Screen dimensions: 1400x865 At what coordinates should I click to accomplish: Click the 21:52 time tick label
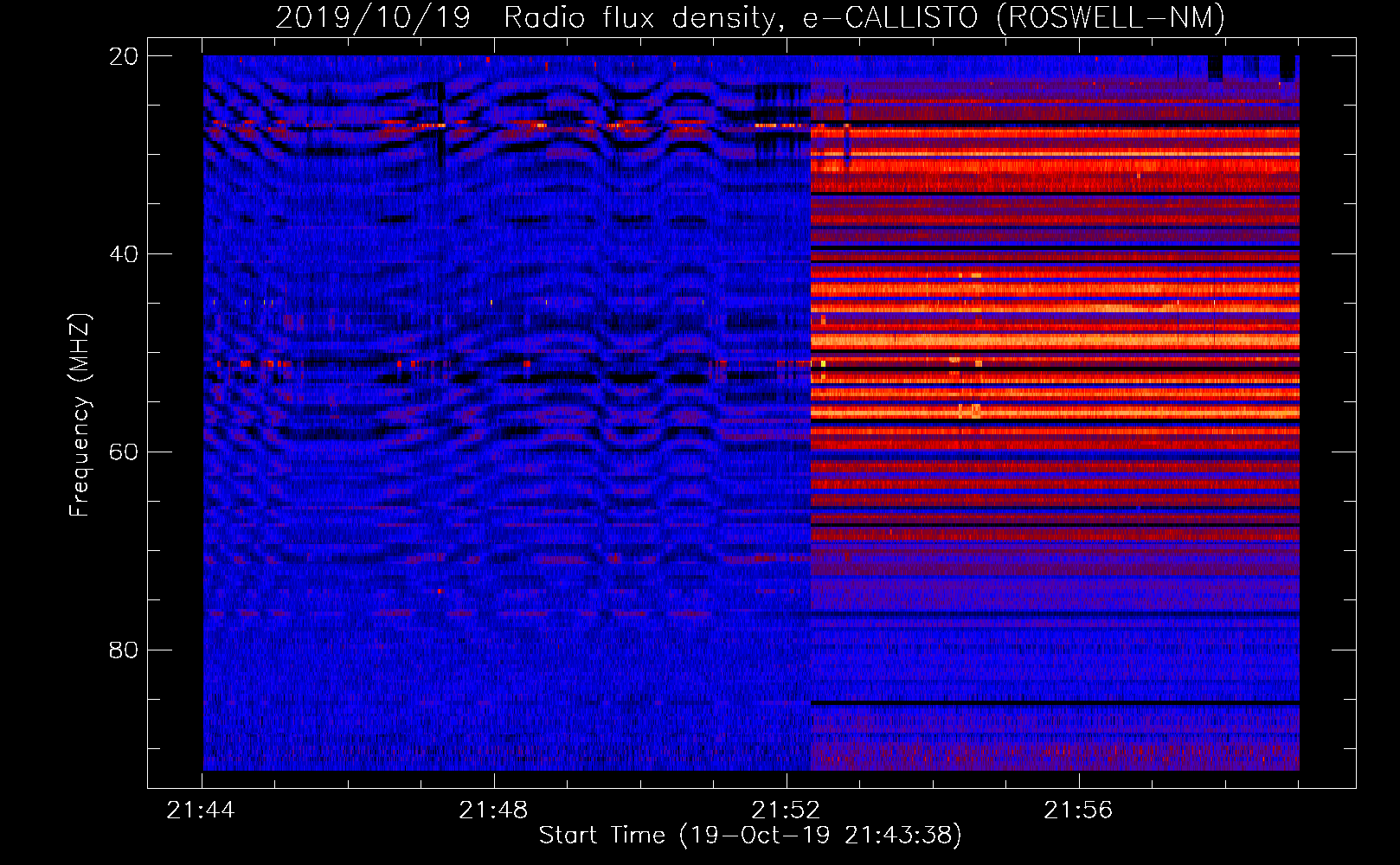coord(786,811)
